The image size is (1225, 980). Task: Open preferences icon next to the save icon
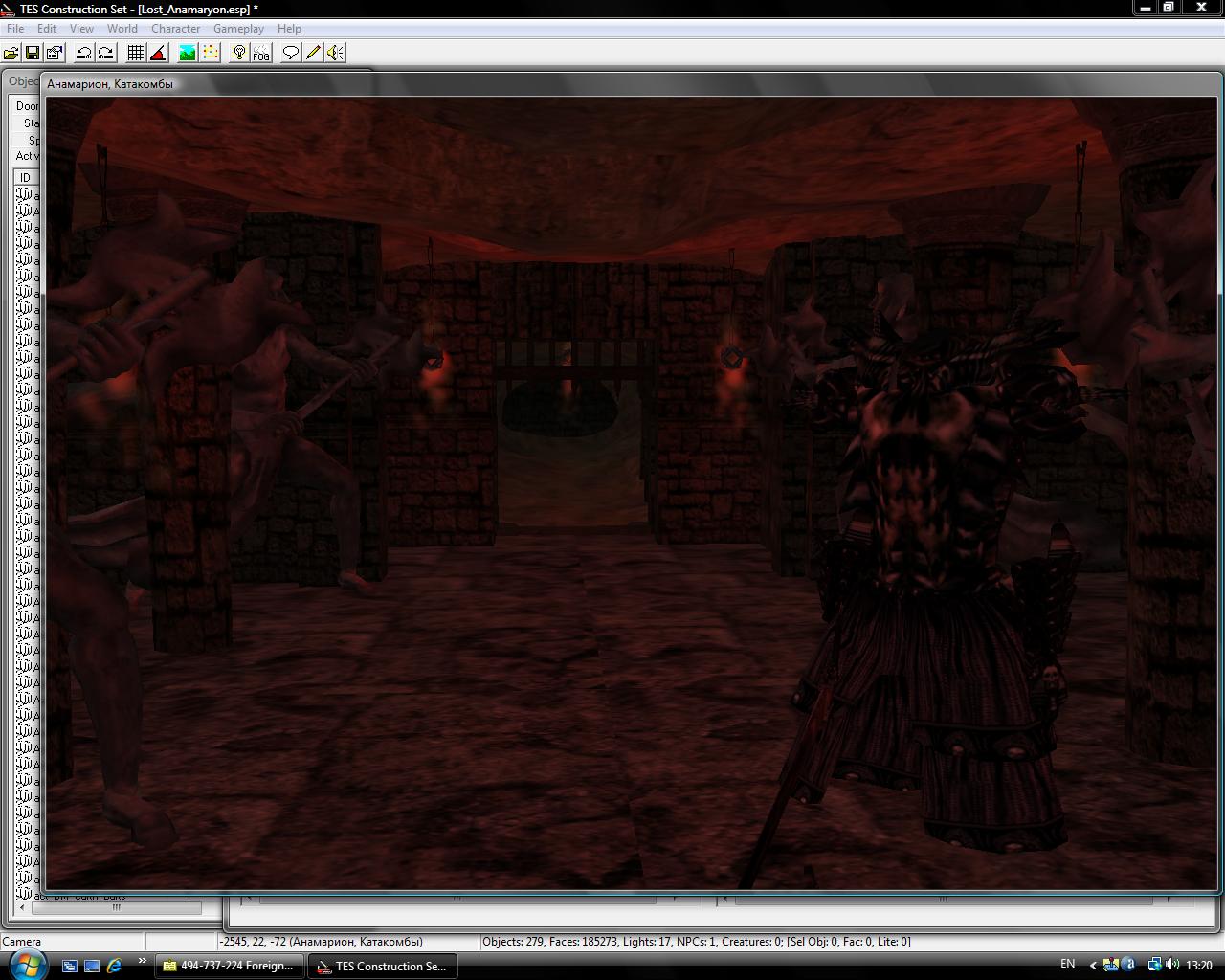55,53
